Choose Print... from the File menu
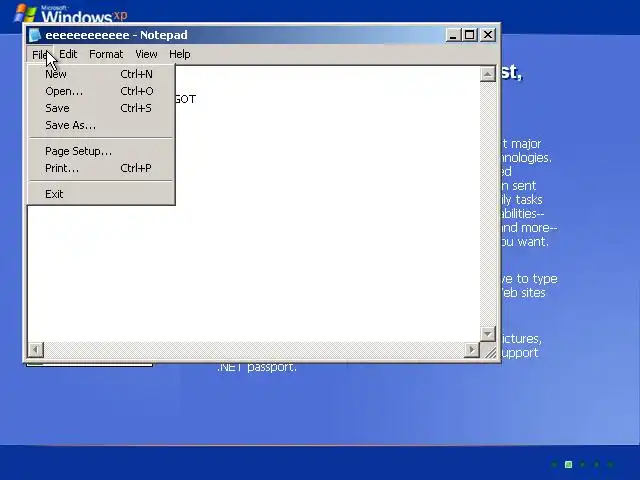 (x=101, y=168)
